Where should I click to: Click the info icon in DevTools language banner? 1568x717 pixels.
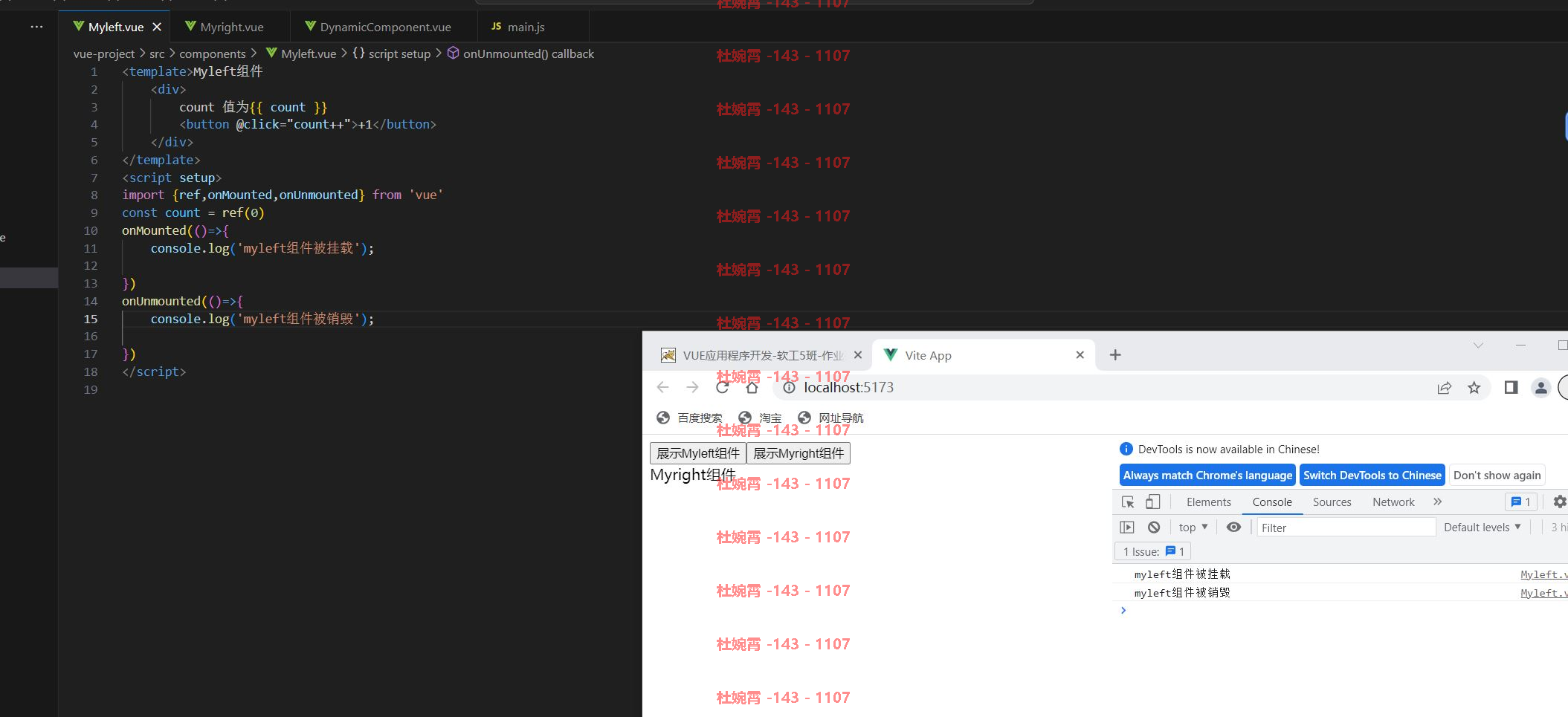pyautogui.click(x=1126, y=449)
